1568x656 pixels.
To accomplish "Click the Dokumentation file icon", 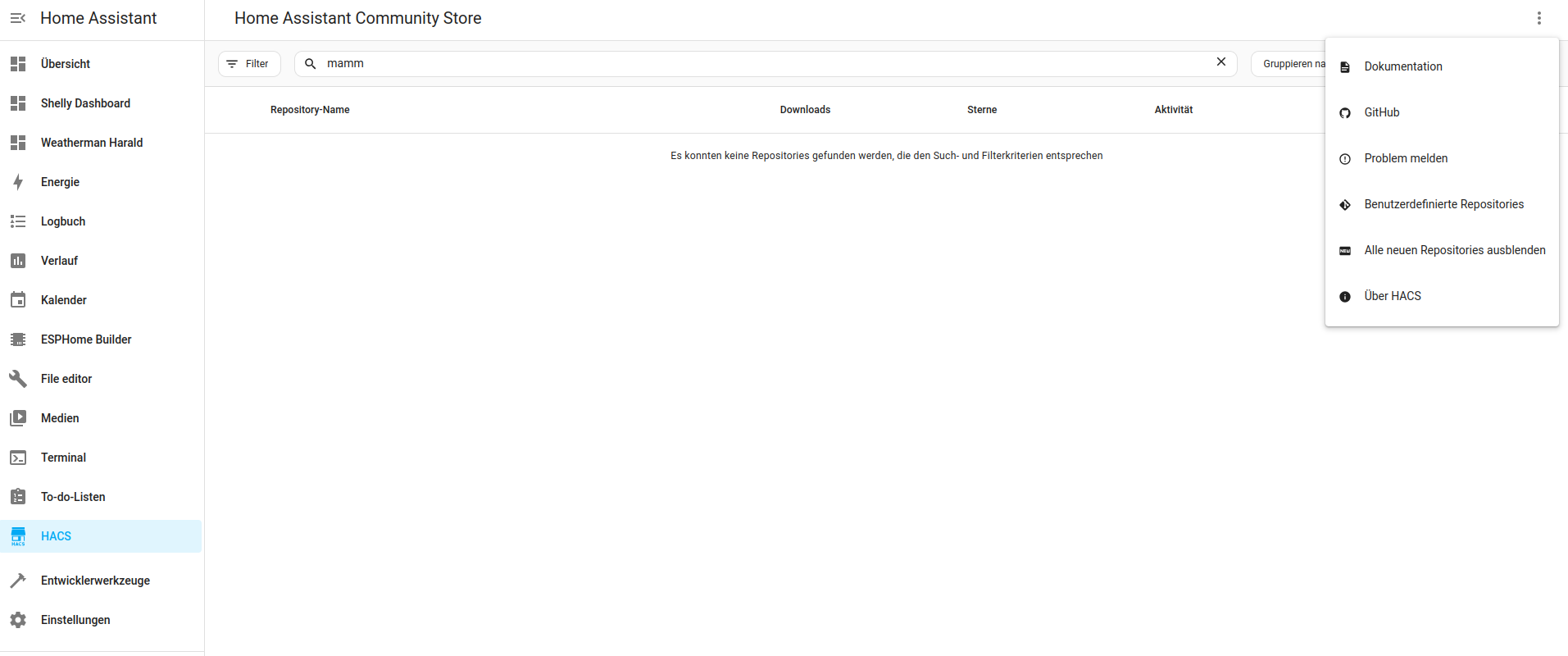I will pos(1345,67).
